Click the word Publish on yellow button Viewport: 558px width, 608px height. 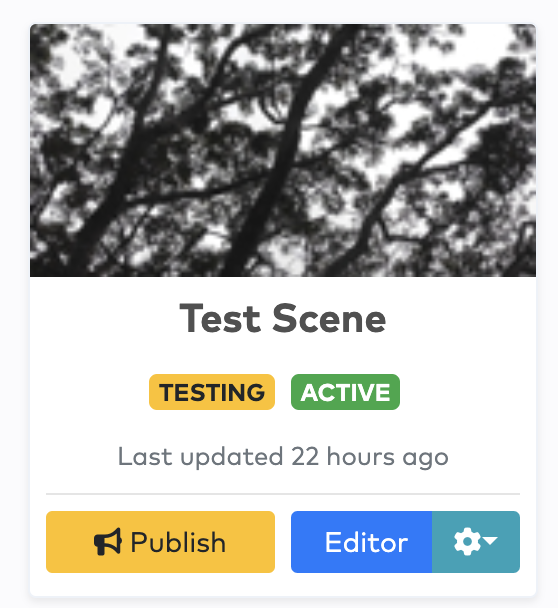coord(178,542)
